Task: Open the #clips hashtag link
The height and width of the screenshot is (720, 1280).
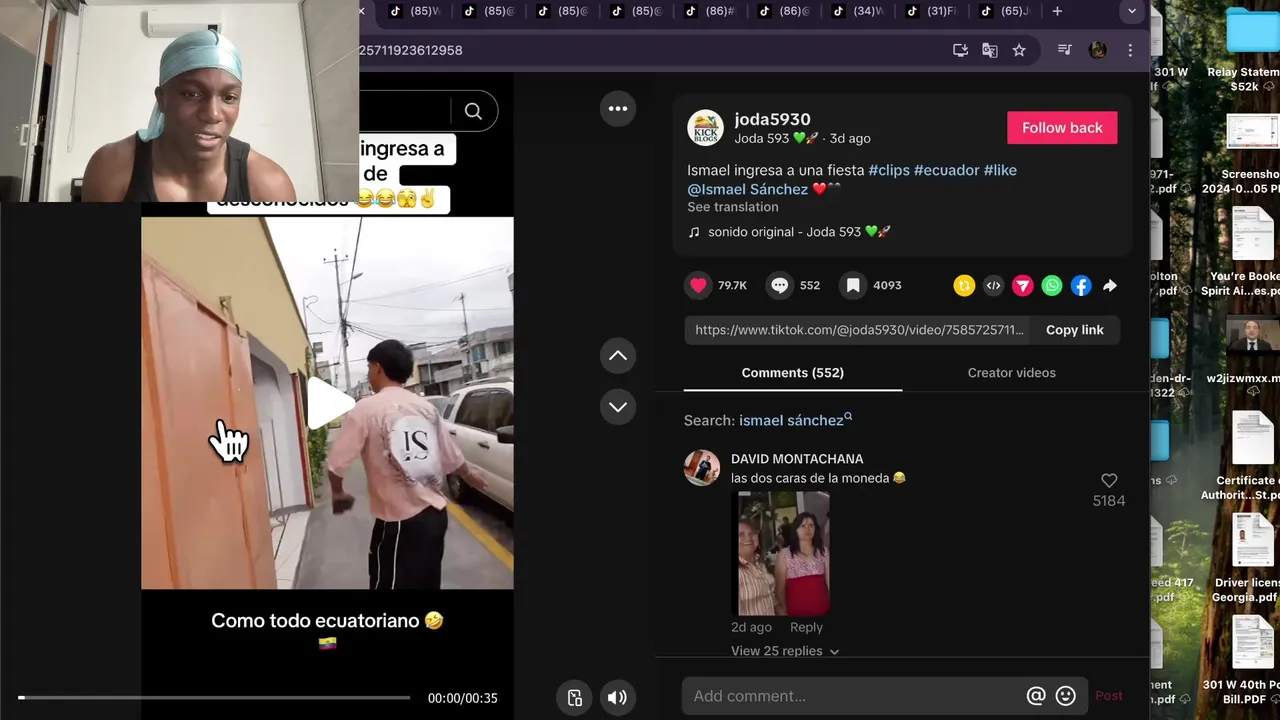Action: 889,170
